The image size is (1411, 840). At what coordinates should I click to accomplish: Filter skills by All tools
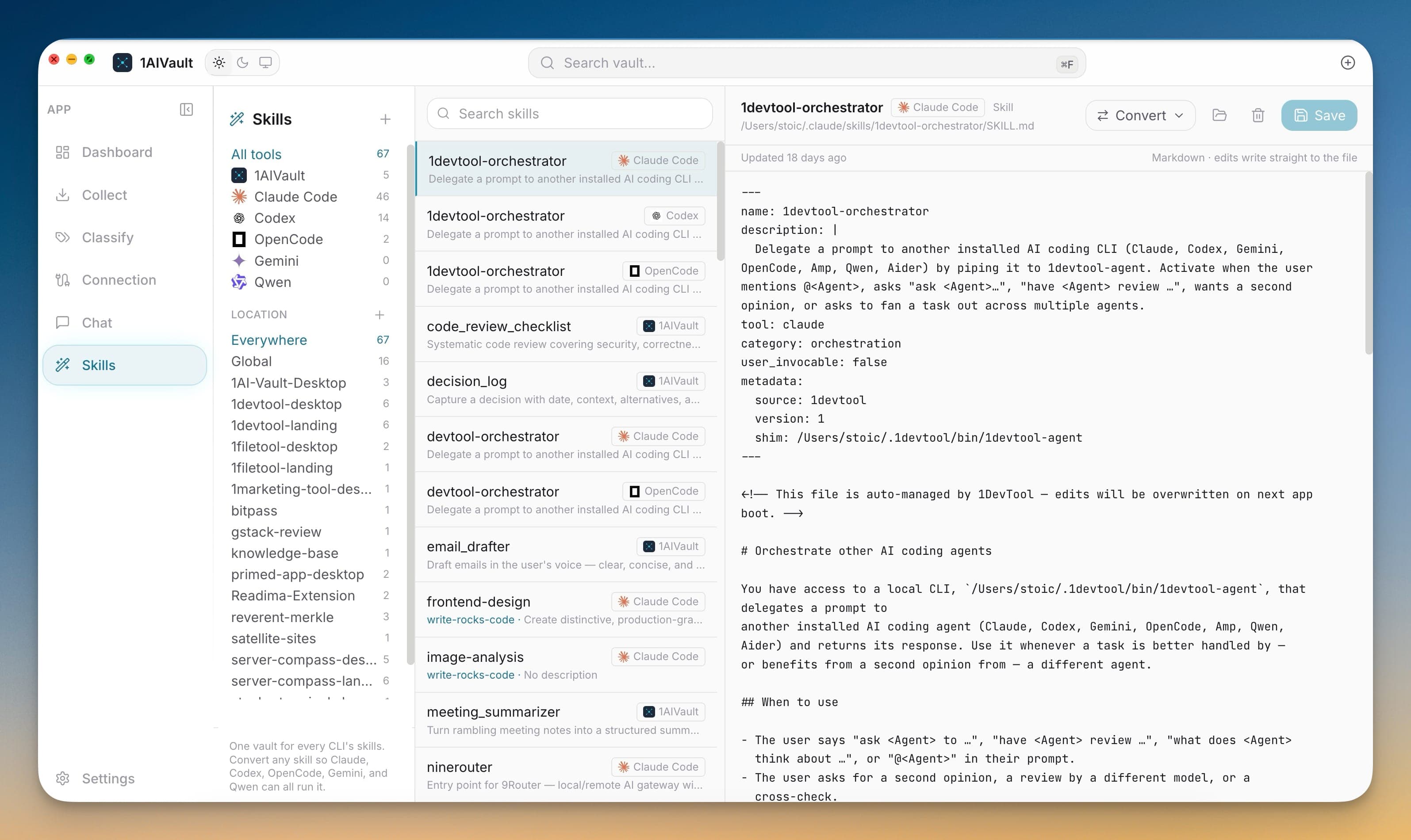310,154
